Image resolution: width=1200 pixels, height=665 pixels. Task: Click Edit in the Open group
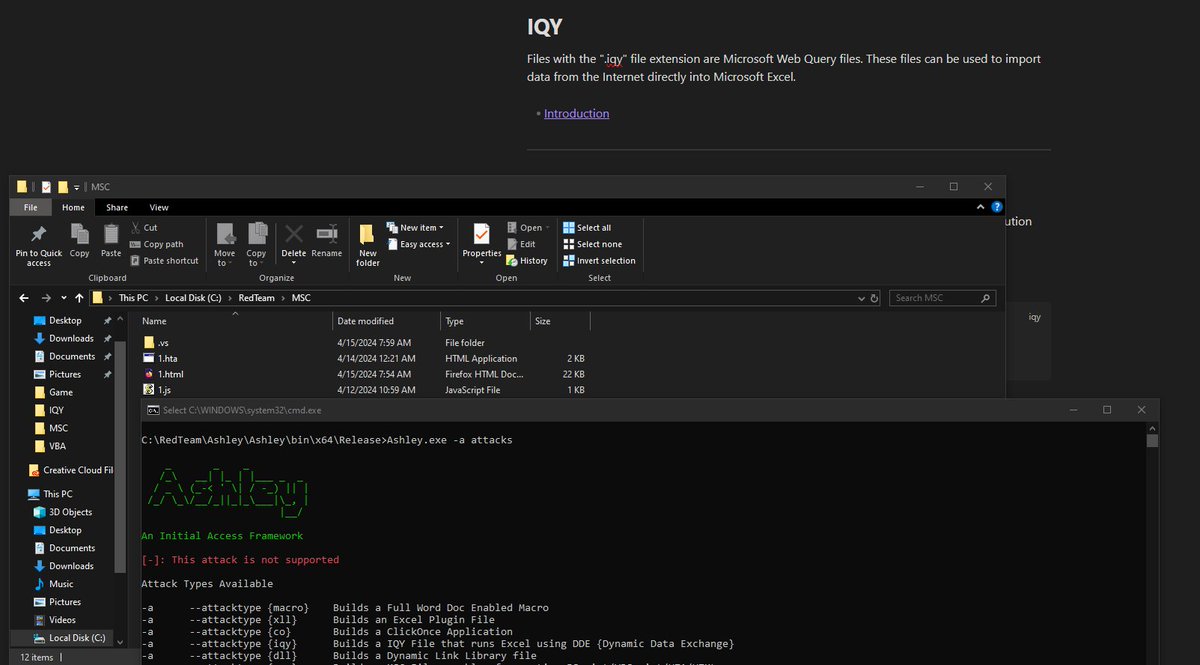(x=521, y=244)
